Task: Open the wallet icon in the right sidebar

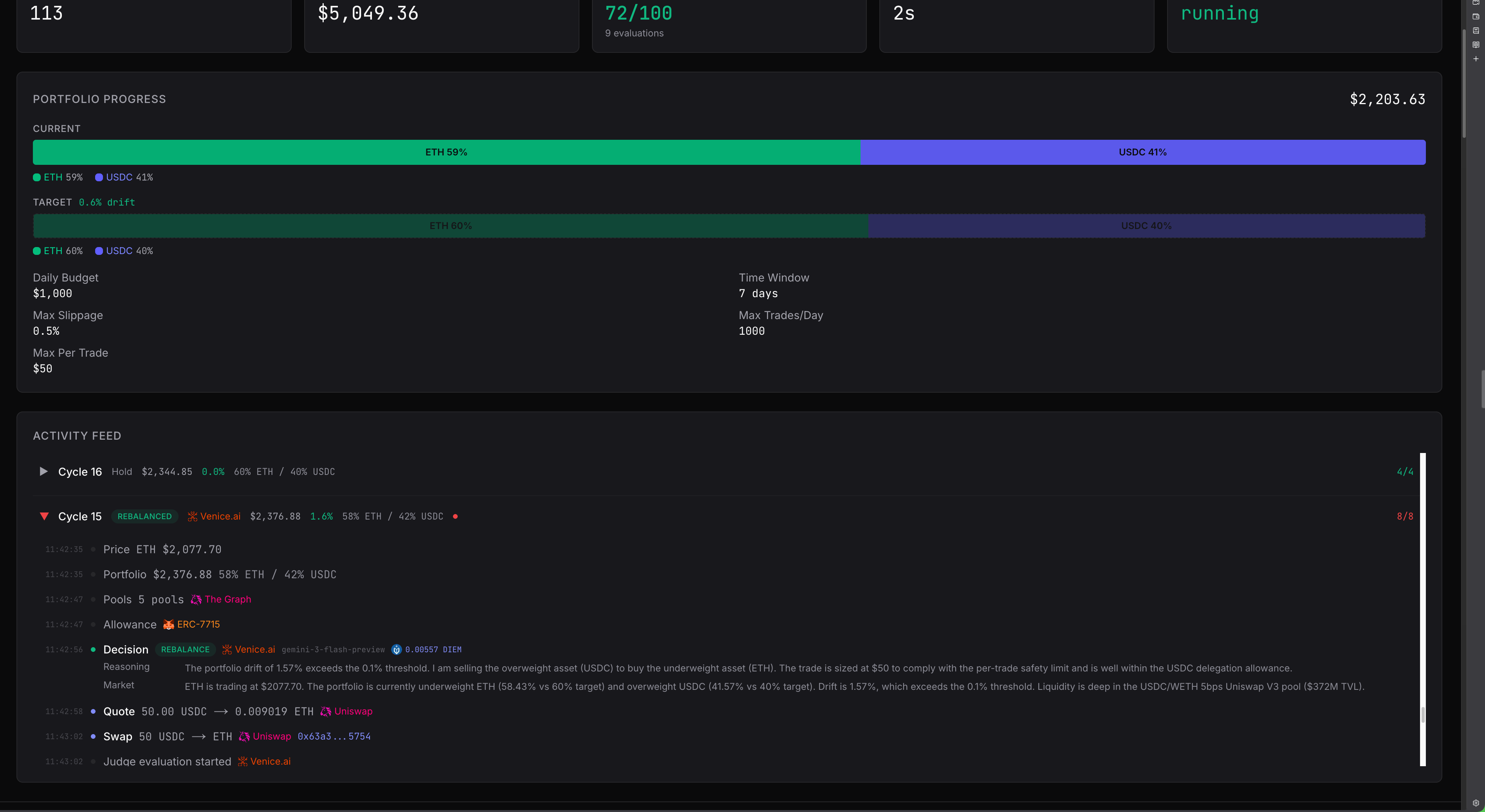Action: (1476, 17)
